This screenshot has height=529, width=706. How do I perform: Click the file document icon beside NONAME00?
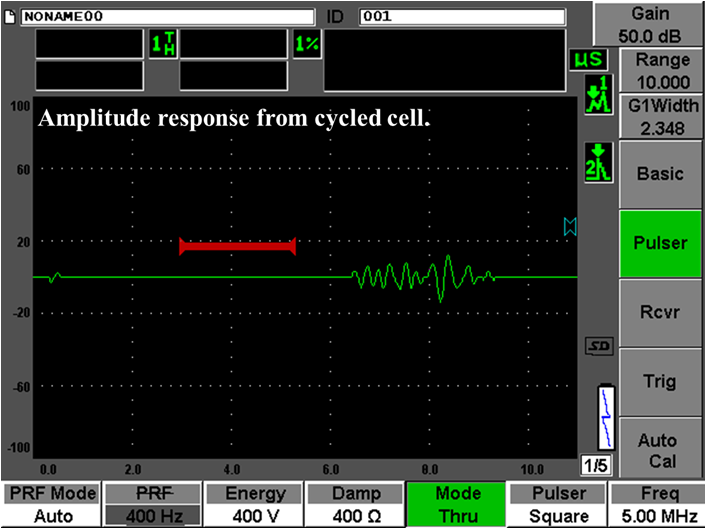coord(11,17)
